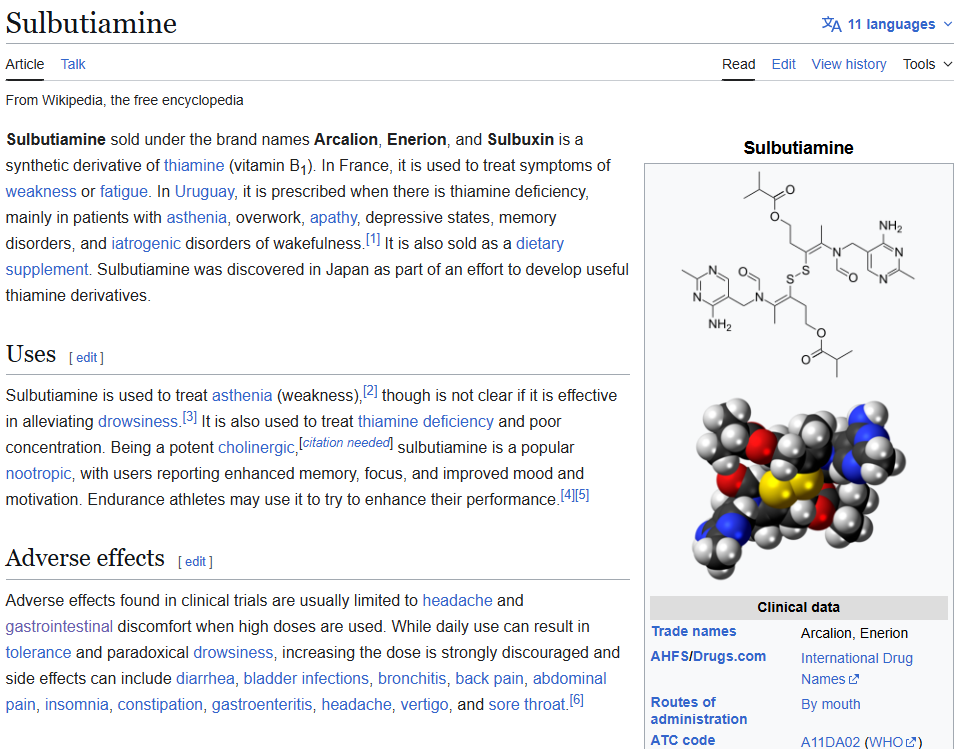The image size is (957, 749).
Task: Follow the constipation link
Action: click(x=160, y=705)
